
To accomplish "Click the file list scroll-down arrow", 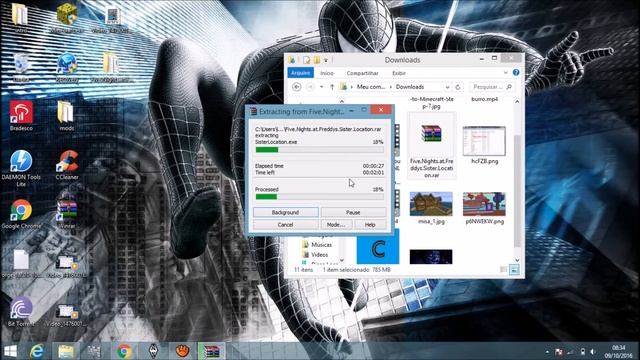I will coord(517,260).
